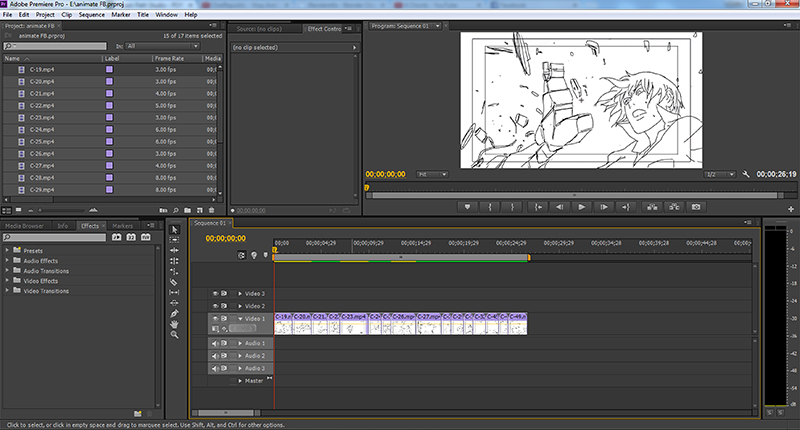This screenshot has height=430, width=800.
Task: Step back one frame
Action: 560,207
